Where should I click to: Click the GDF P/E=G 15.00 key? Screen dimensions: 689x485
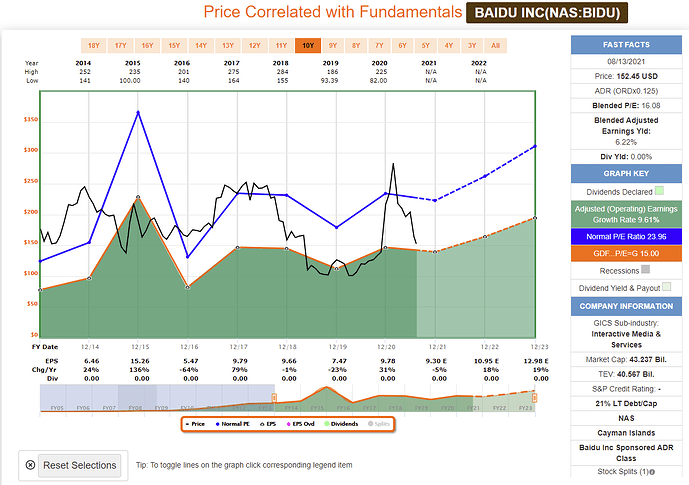point(626,253)
